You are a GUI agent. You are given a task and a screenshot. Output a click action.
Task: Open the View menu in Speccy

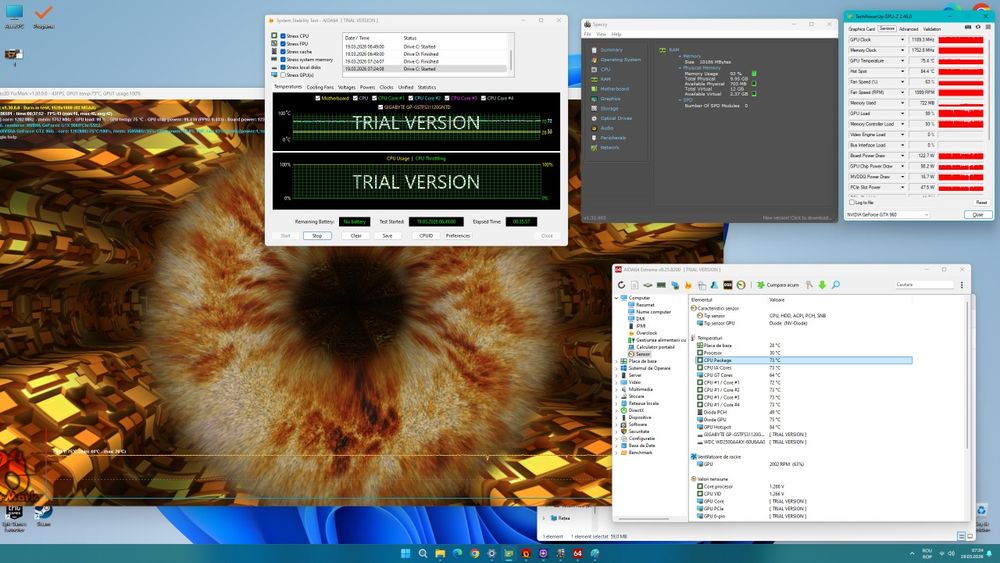point(601,34)
